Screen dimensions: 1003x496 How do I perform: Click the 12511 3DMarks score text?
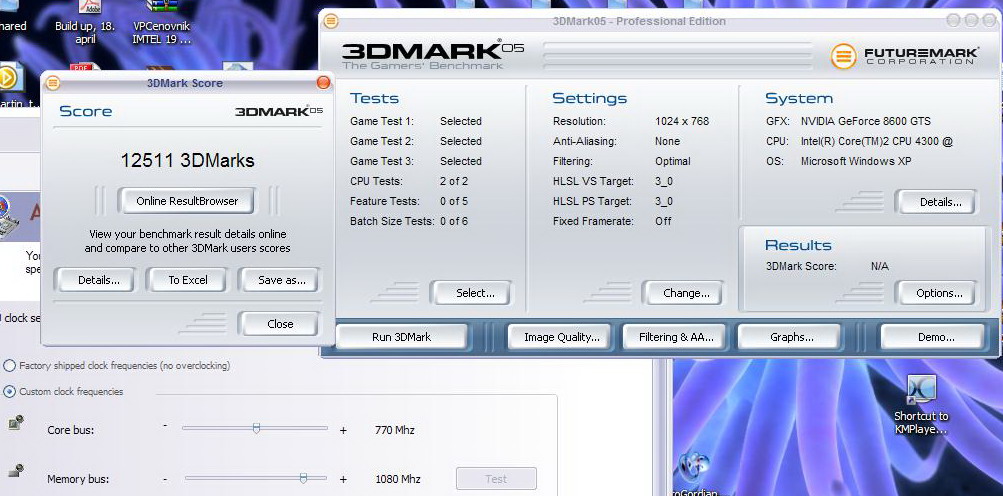coord(187,160)
